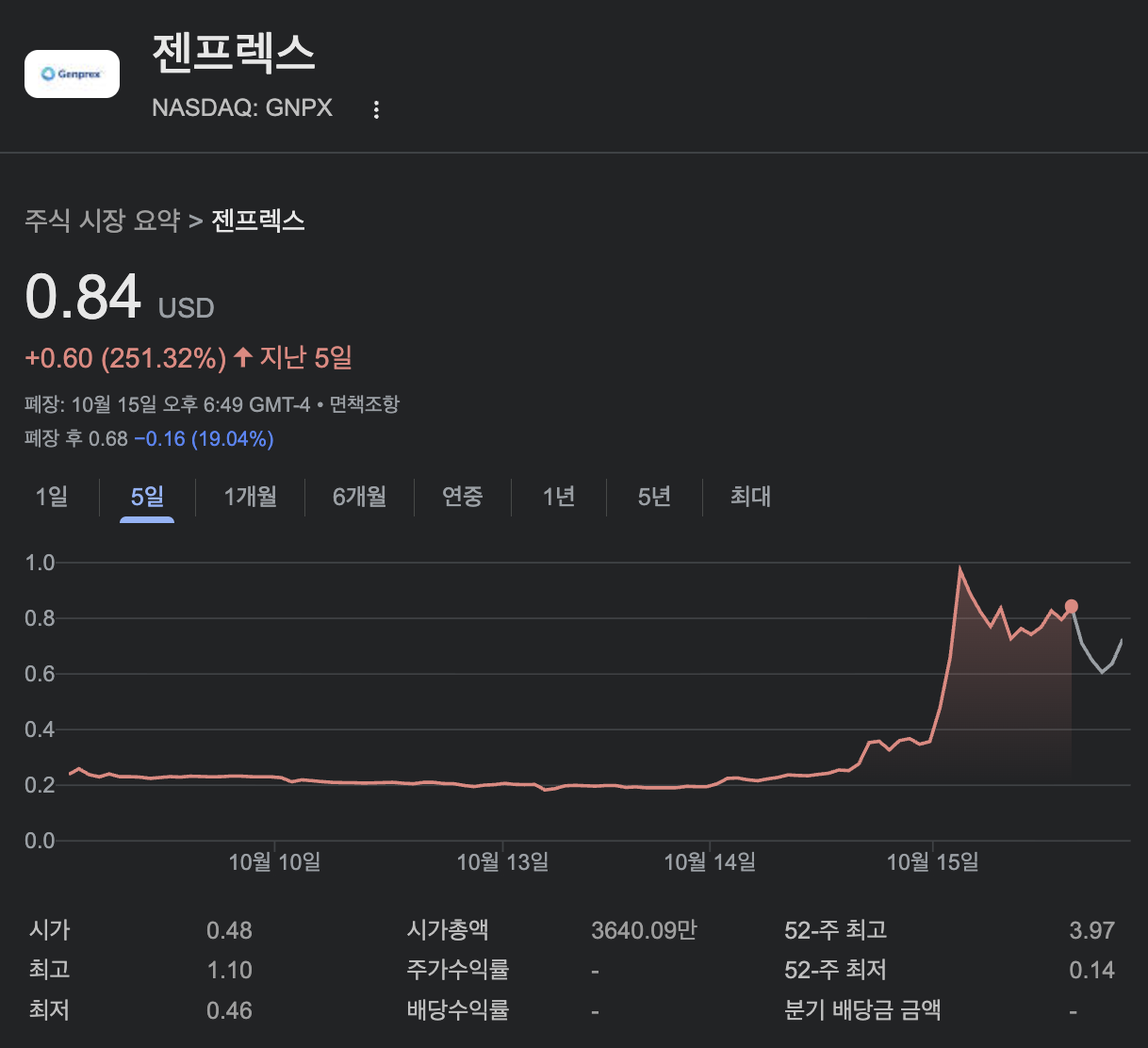The height and width of the screenshot is (1048, 1148).
Task: Click the 10월 14일 axis label
Action: click(710, 861)
